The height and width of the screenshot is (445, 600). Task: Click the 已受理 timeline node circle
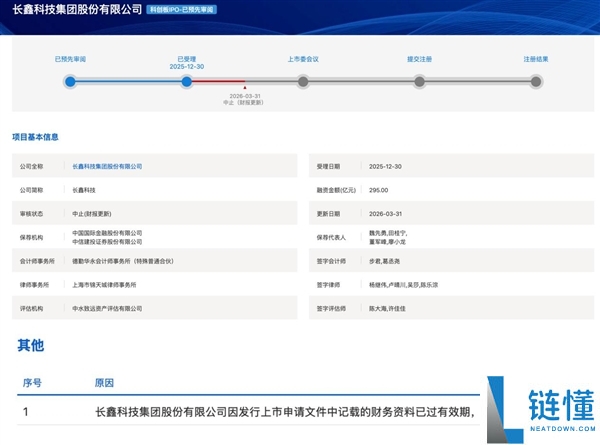coord(187,82)
